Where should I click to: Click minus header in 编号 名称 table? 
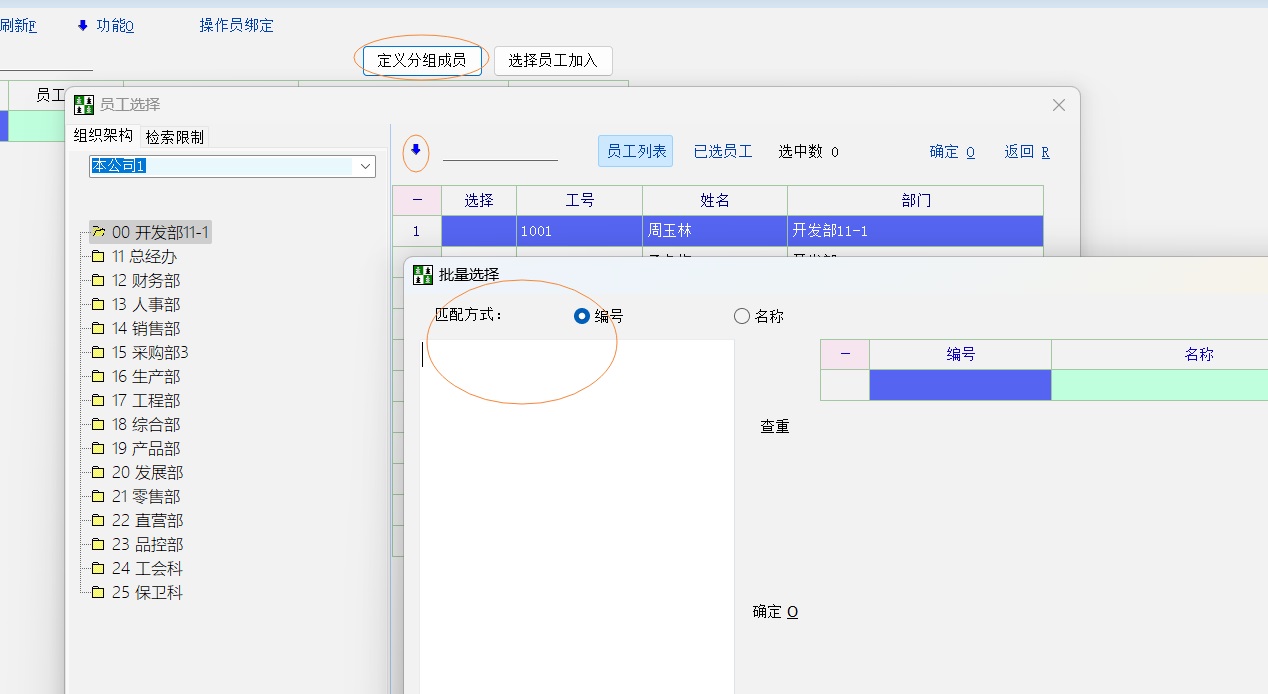pos(845,354)
